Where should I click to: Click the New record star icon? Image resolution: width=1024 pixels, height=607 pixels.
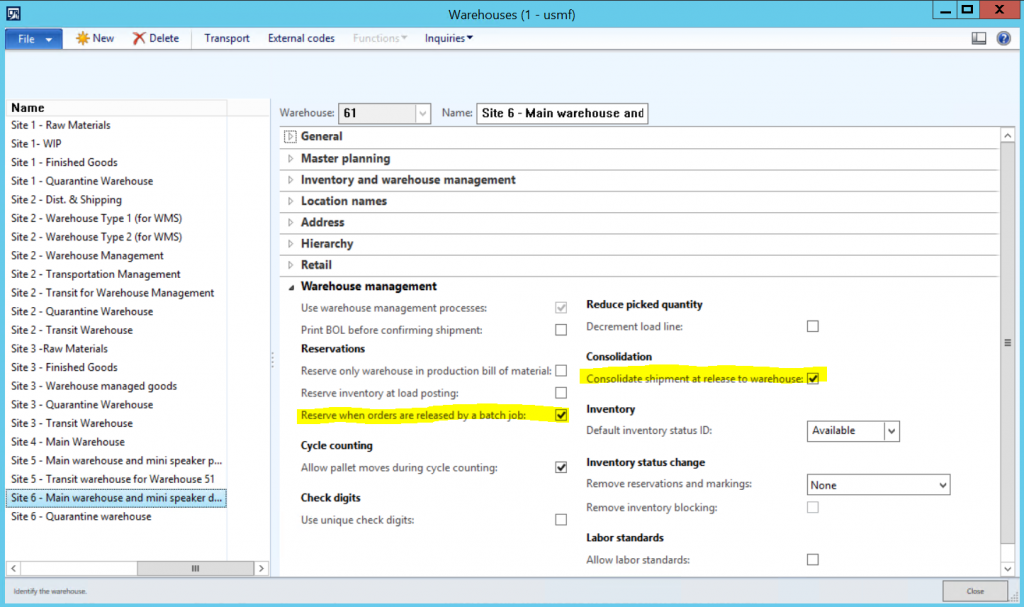coord(82,38)
